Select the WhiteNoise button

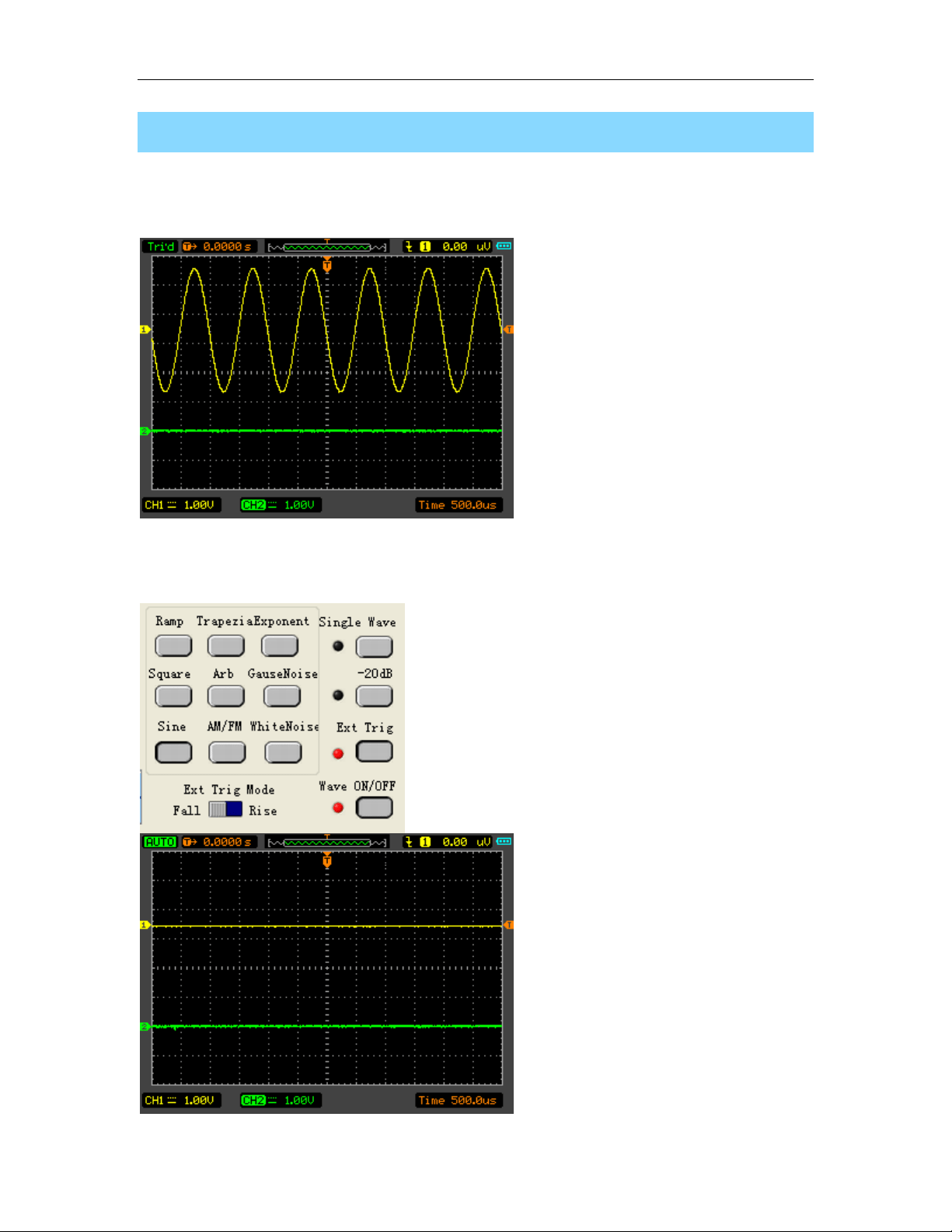(283, 752)
